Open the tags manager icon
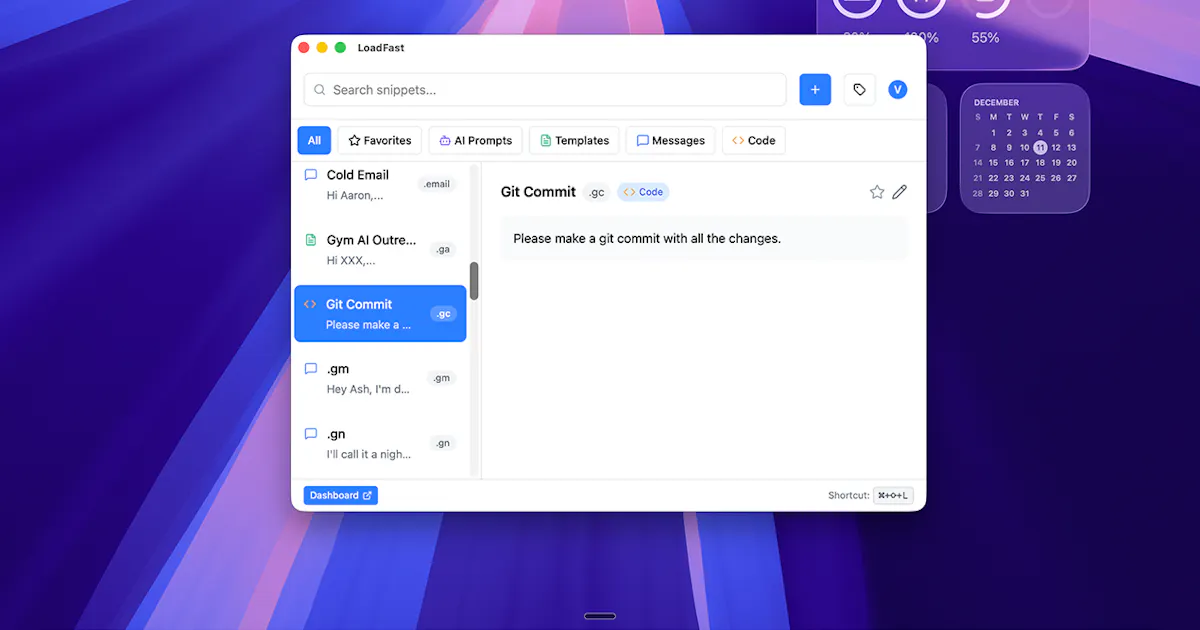This screenshot has height=630, width=1200. point(859,90)
